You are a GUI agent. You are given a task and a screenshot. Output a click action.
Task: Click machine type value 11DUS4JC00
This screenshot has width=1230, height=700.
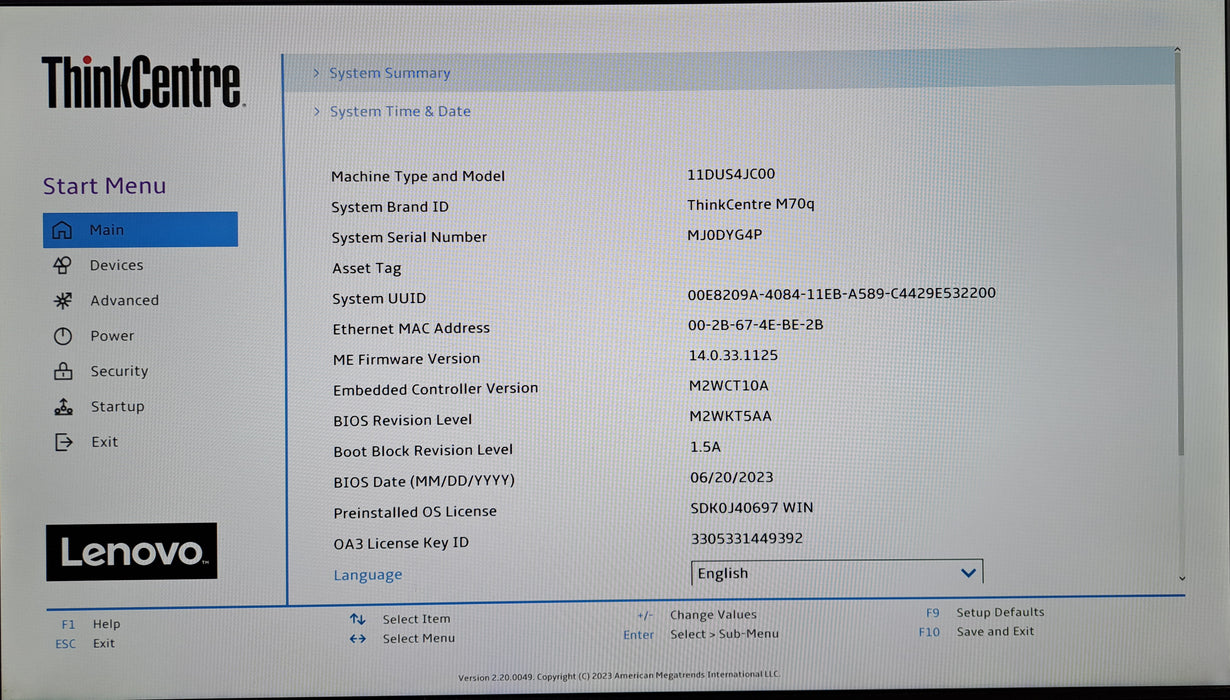click(731, 174)
